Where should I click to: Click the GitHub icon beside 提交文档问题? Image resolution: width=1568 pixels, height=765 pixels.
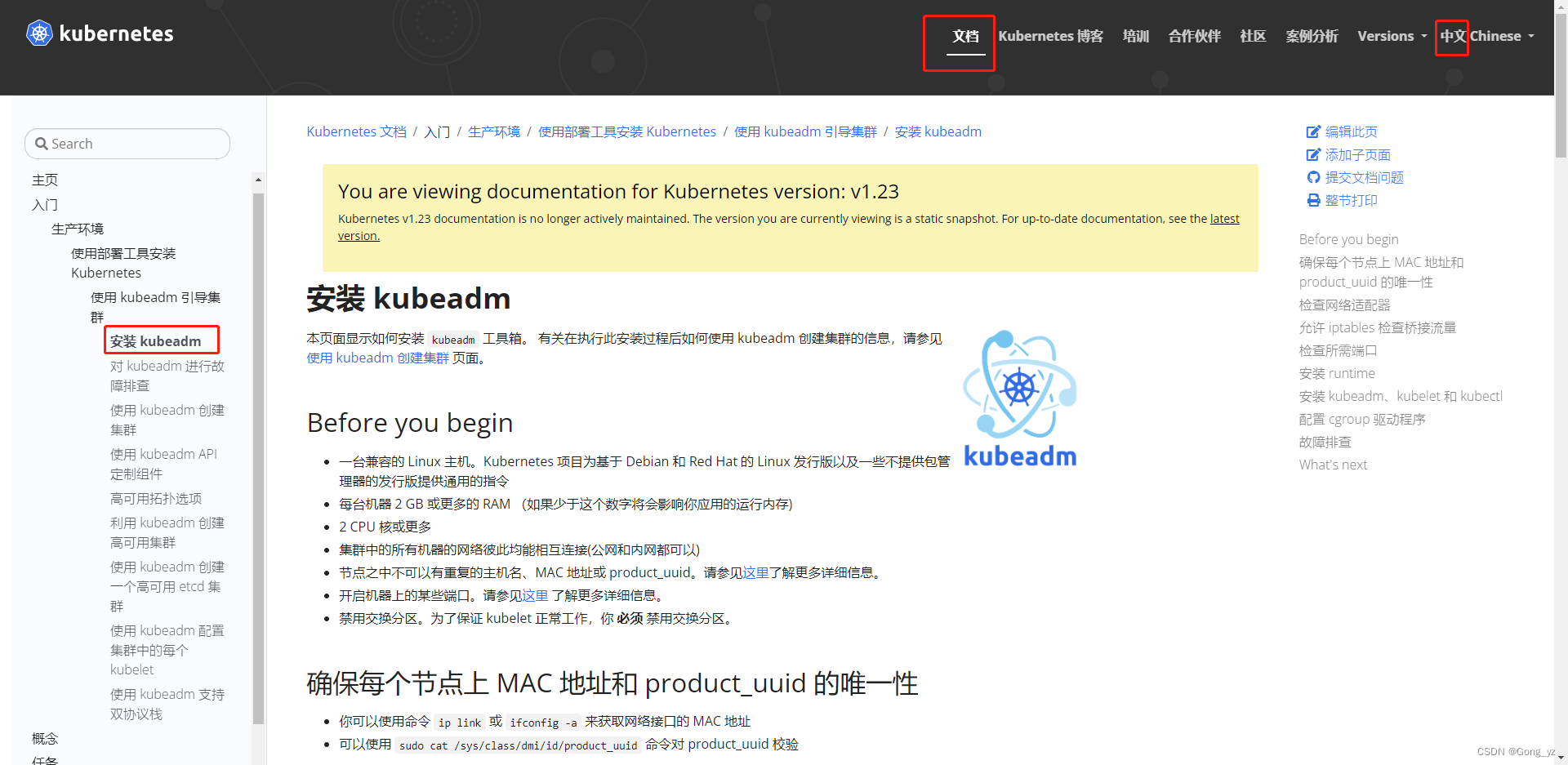[x=1313, y=177]
